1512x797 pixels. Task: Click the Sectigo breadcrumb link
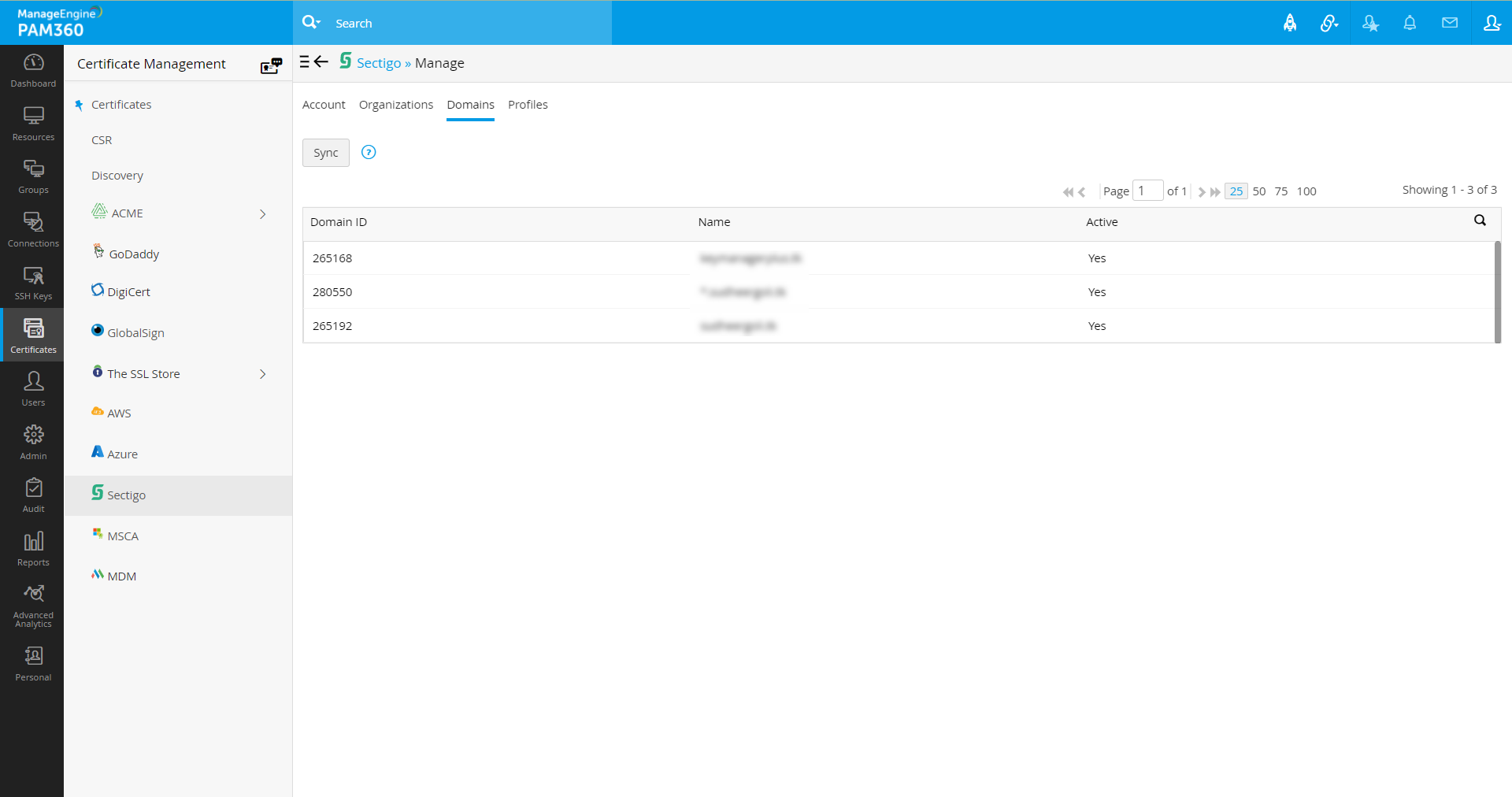click(379, 63)
